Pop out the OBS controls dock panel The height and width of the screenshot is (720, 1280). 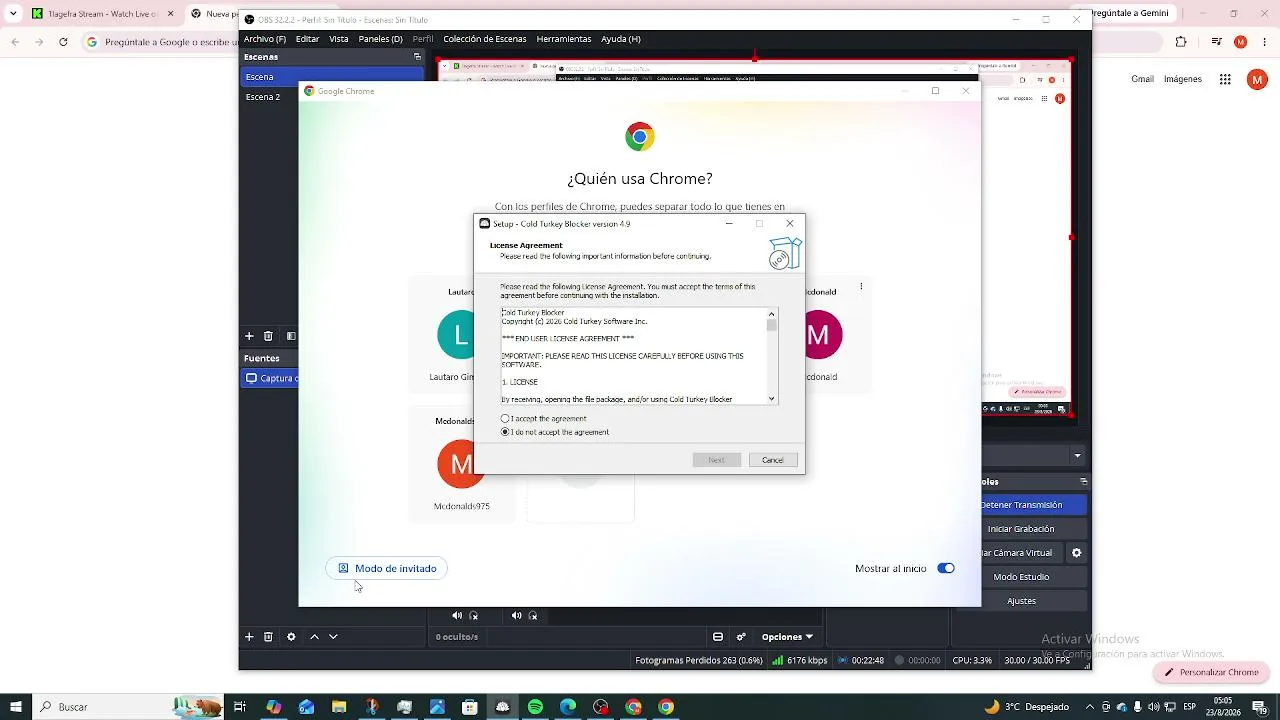(1083, 482)
